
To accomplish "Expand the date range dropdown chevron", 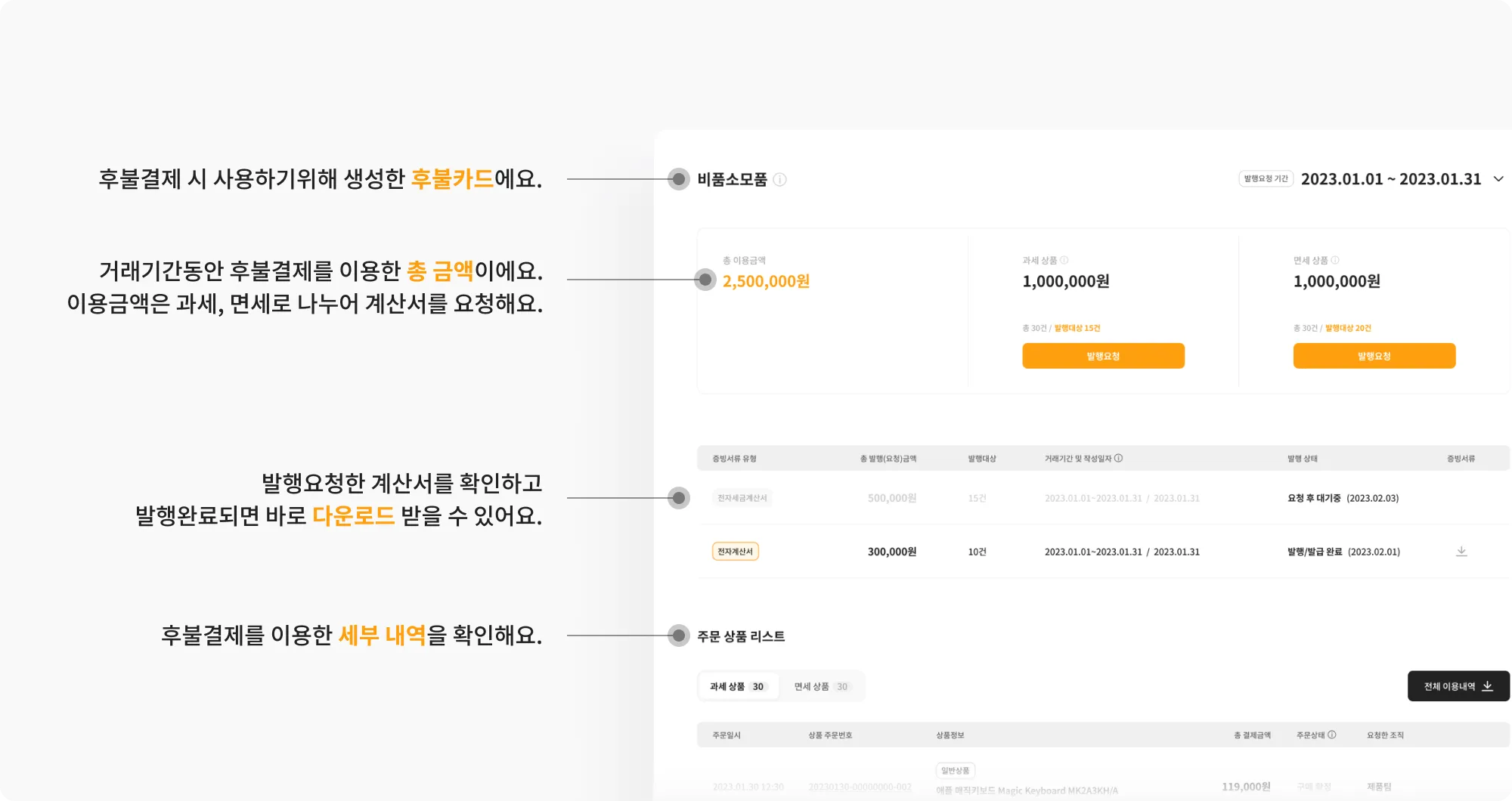I will pyautogui.click(x=1498, y=179).
